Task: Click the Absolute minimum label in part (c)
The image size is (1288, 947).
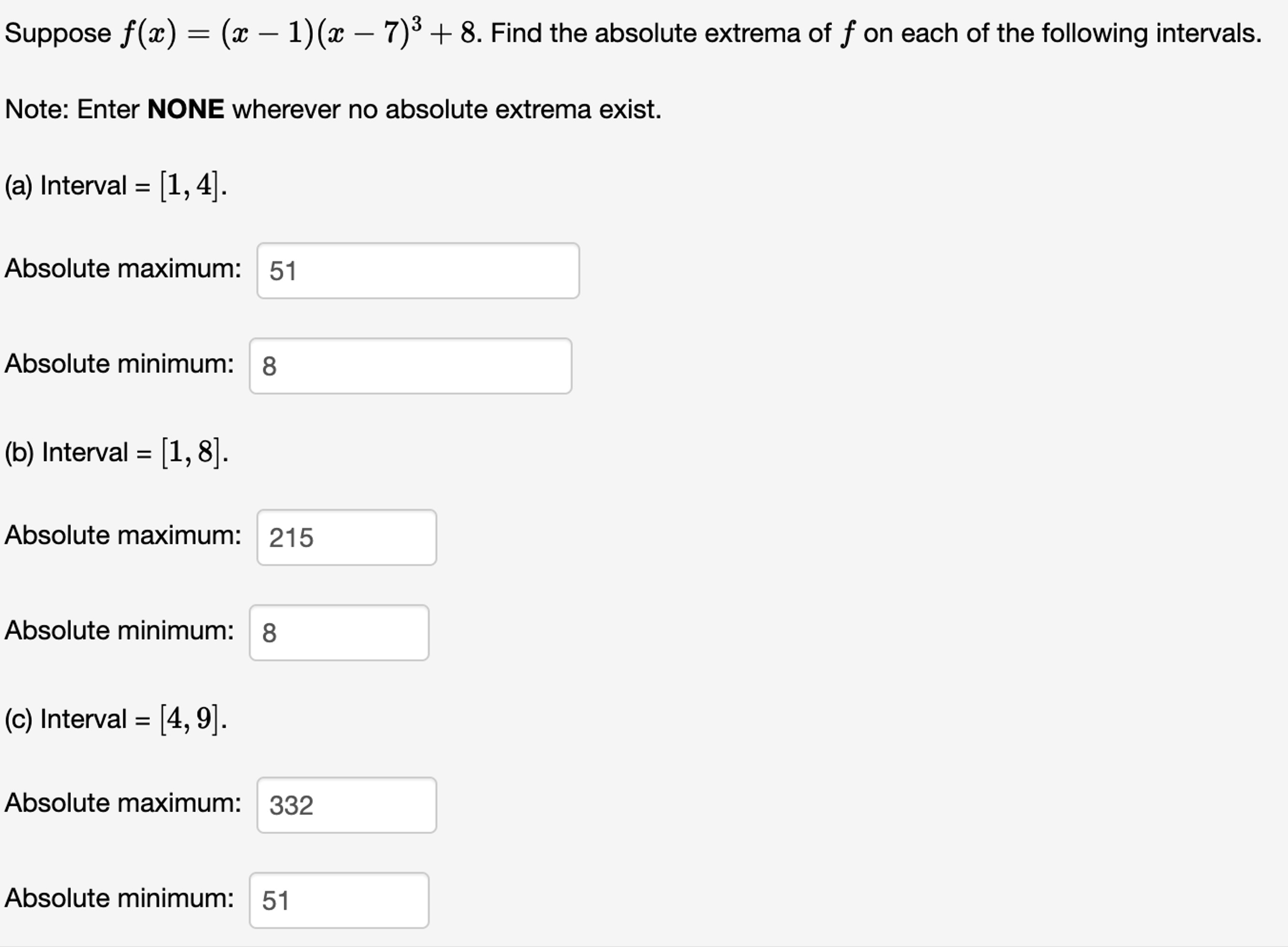Action: click(119, 898)
